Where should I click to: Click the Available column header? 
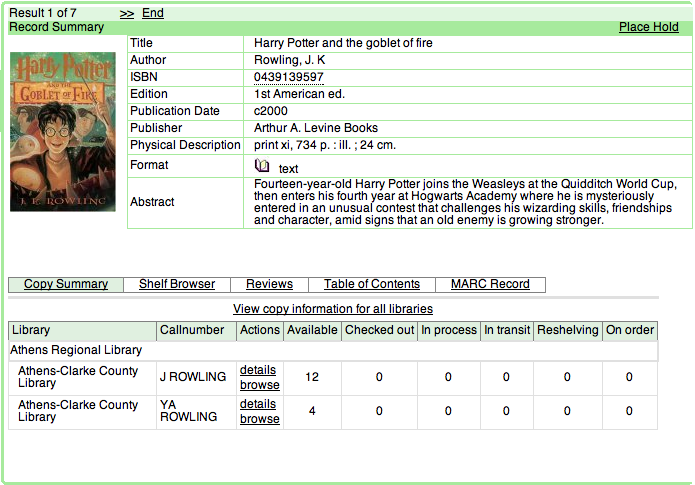[x=312, y=330]
